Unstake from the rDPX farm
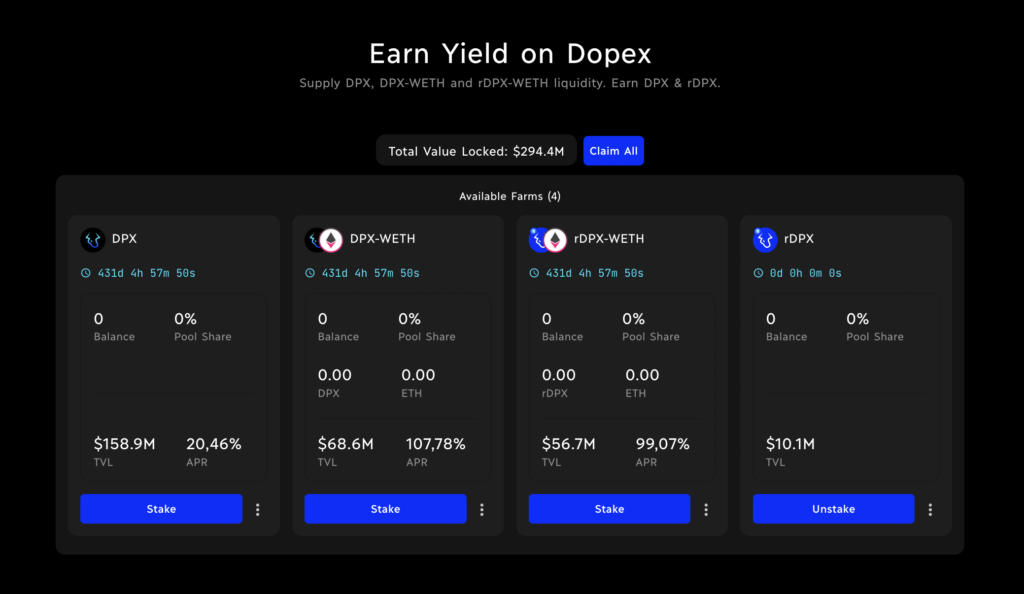1024x594 pixels. (x=833, y=509)
